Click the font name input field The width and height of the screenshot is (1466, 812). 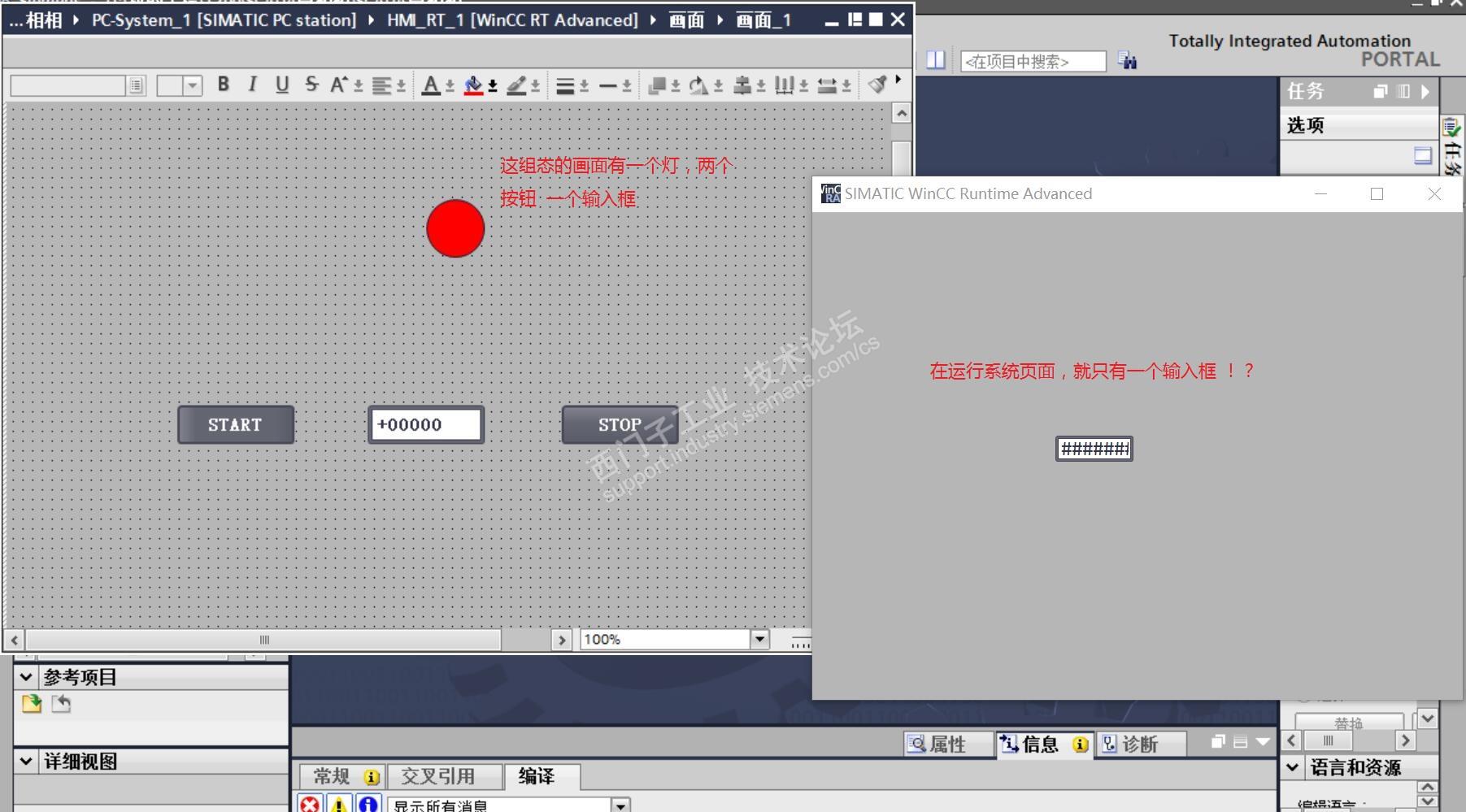coord(68,85)
